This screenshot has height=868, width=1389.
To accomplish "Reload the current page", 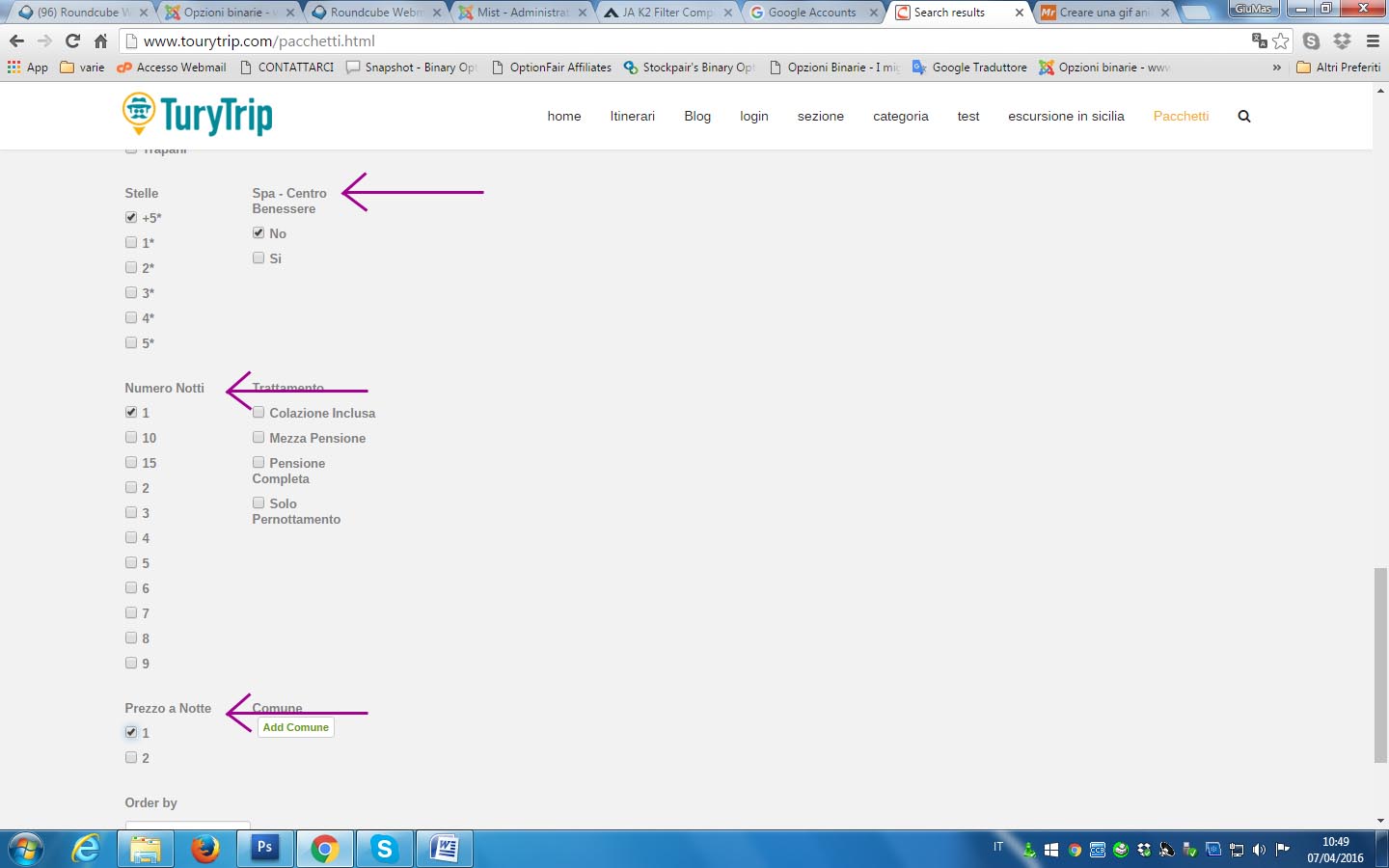I will pos(72,41).
